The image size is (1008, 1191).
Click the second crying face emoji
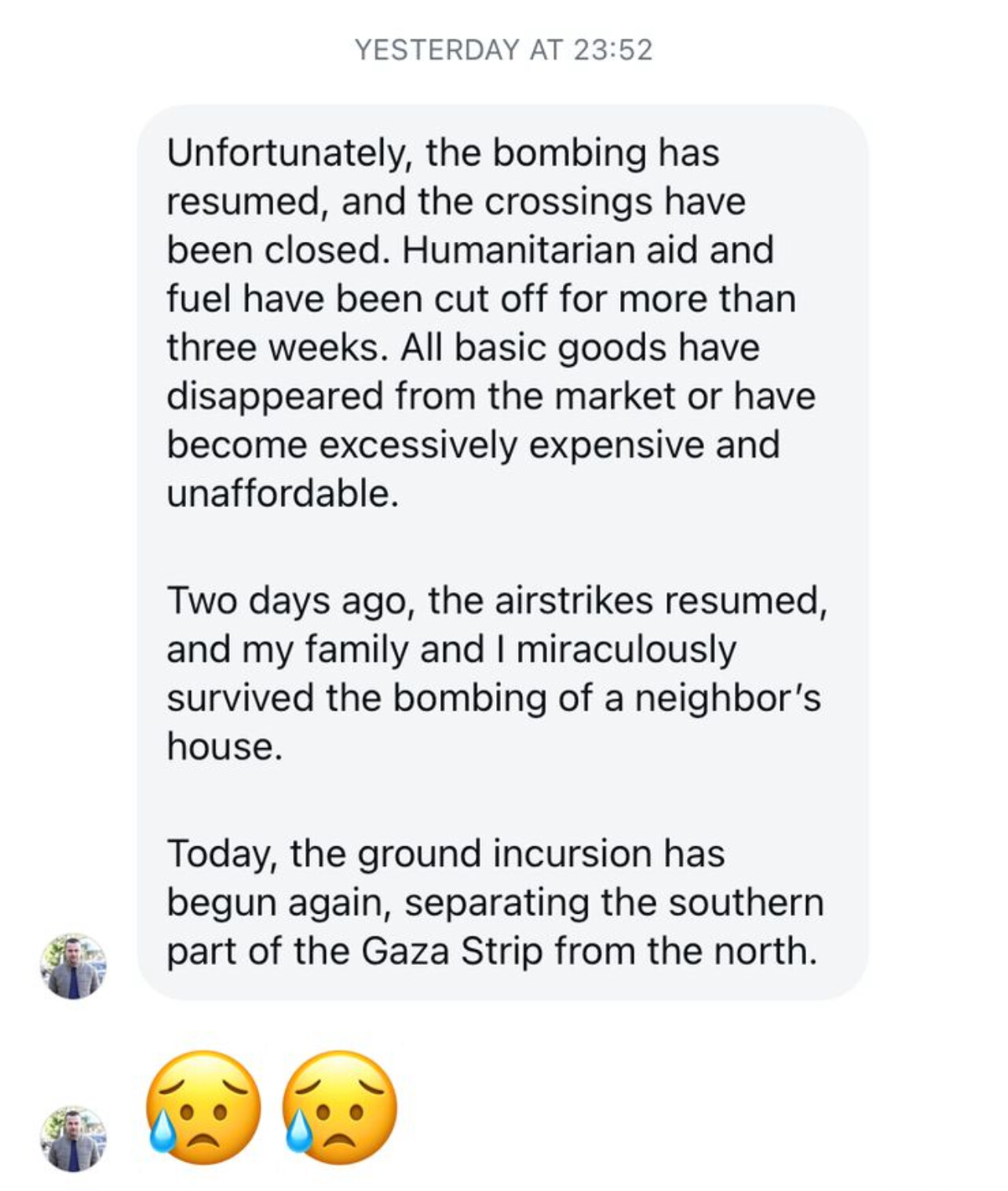pyautogui.click(x=340, y=1108)
